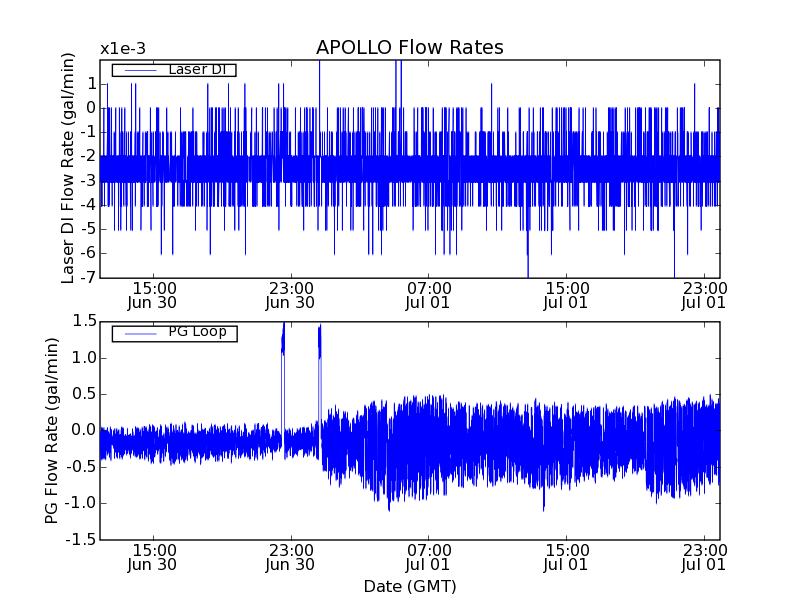Screen dimensions: 800x600
Task: Click the 'Laser DI Flow Rate (gal/min)' axis label
Action: click(x=68, y=168)
